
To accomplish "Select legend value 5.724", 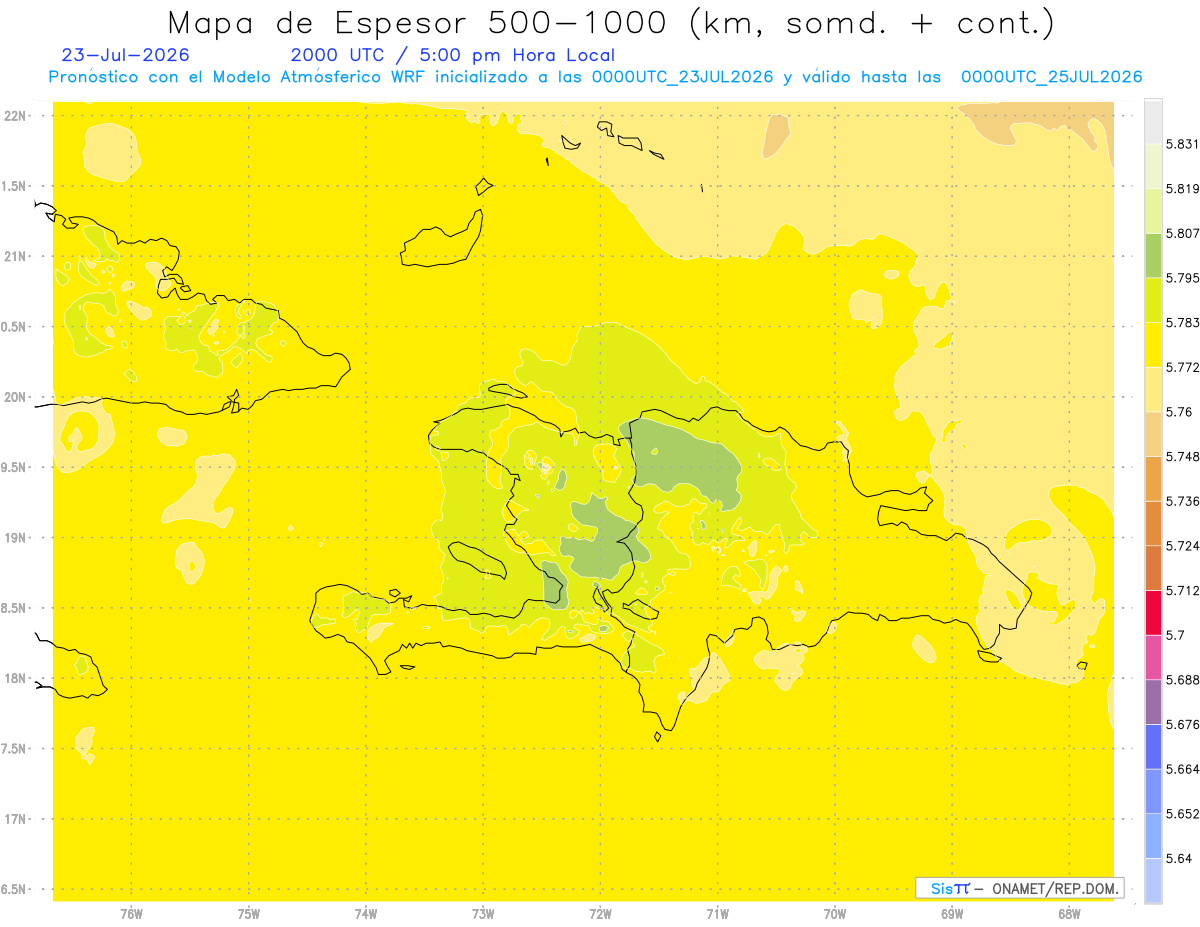I will click(1180, 546).
